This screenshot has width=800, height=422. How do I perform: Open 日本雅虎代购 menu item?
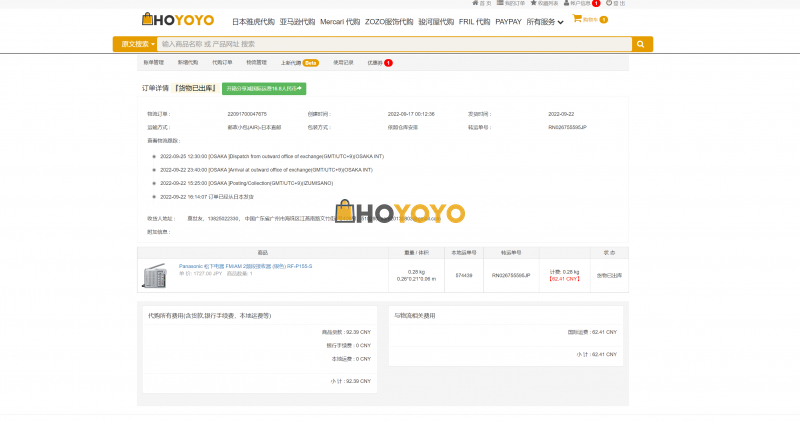coord(253,22)
